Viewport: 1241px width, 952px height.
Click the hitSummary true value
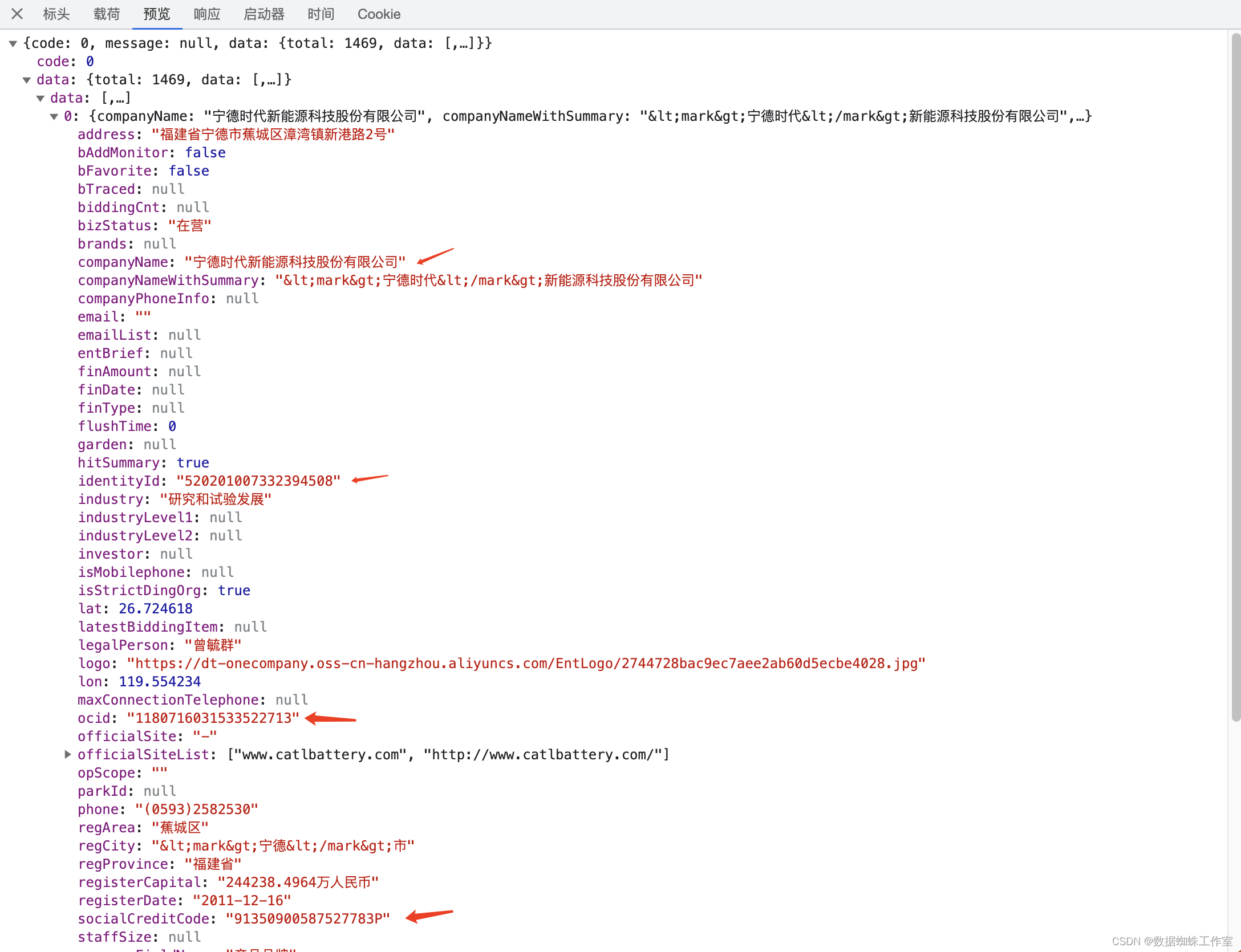193,463
